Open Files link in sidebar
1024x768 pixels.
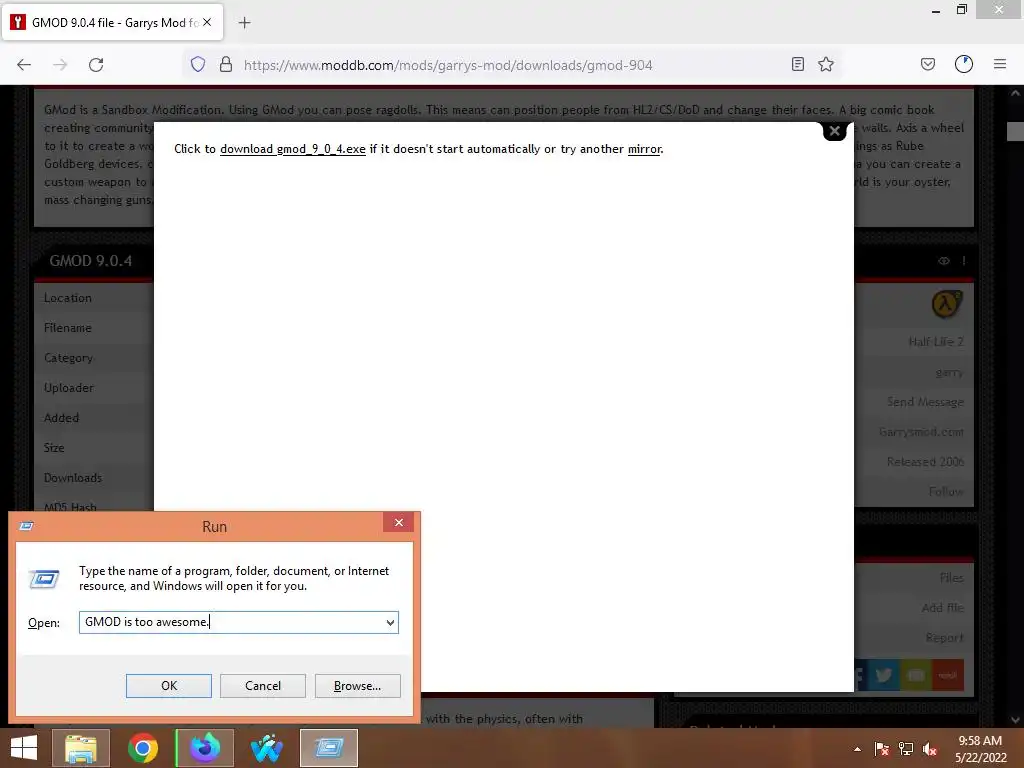(952, 577)
